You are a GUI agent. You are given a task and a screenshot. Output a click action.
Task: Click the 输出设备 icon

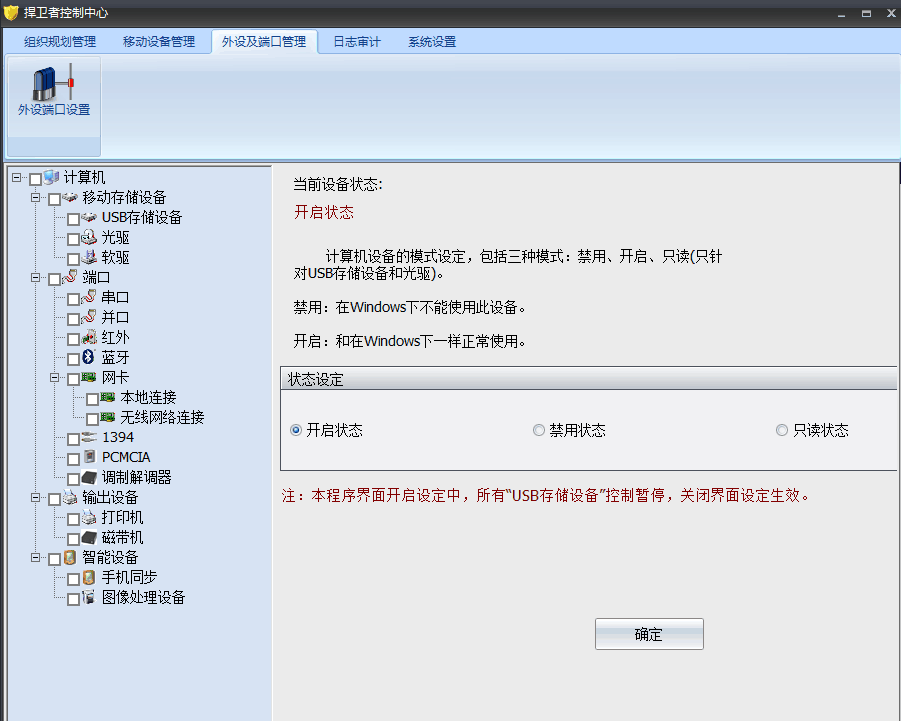pyautogui.click(x=70, y=497)
